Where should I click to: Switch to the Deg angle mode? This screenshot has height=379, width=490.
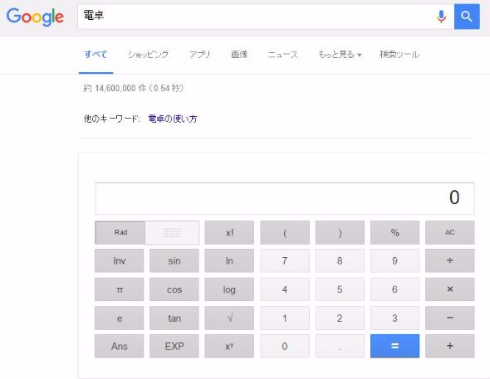[172, 232]
